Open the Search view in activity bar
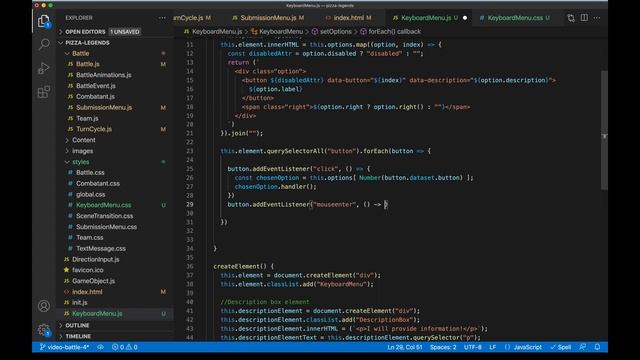This screenshot has width=640, height=360. [x=44, y=44]
